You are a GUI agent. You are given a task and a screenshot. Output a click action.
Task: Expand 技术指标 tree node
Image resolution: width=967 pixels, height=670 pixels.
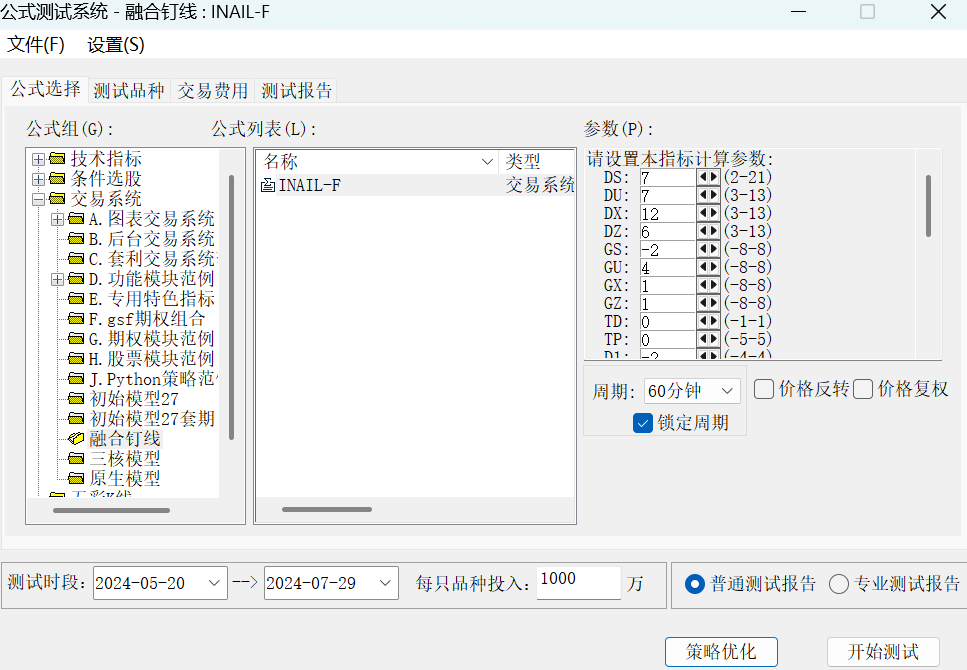point(38,159)
